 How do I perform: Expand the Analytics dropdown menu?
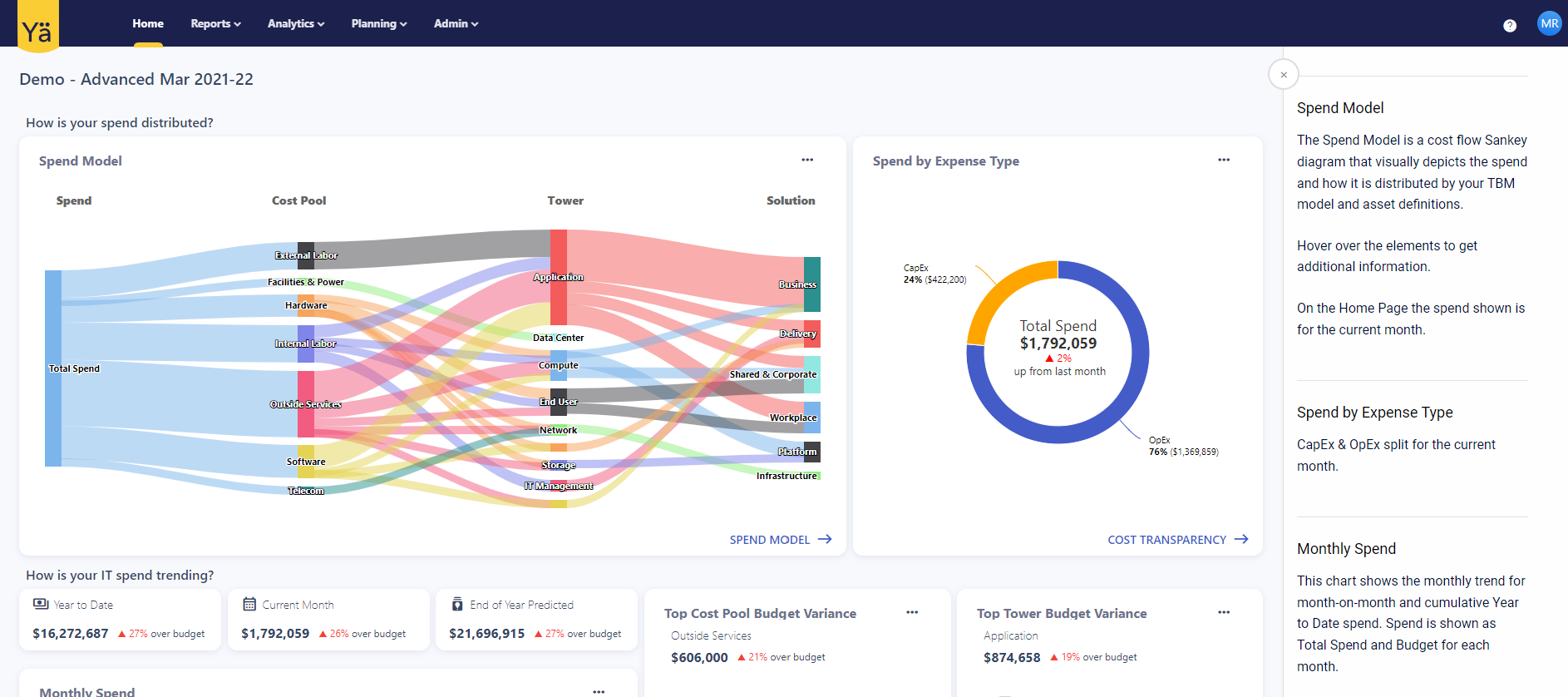pyautogui.click(x=296, y=23)
